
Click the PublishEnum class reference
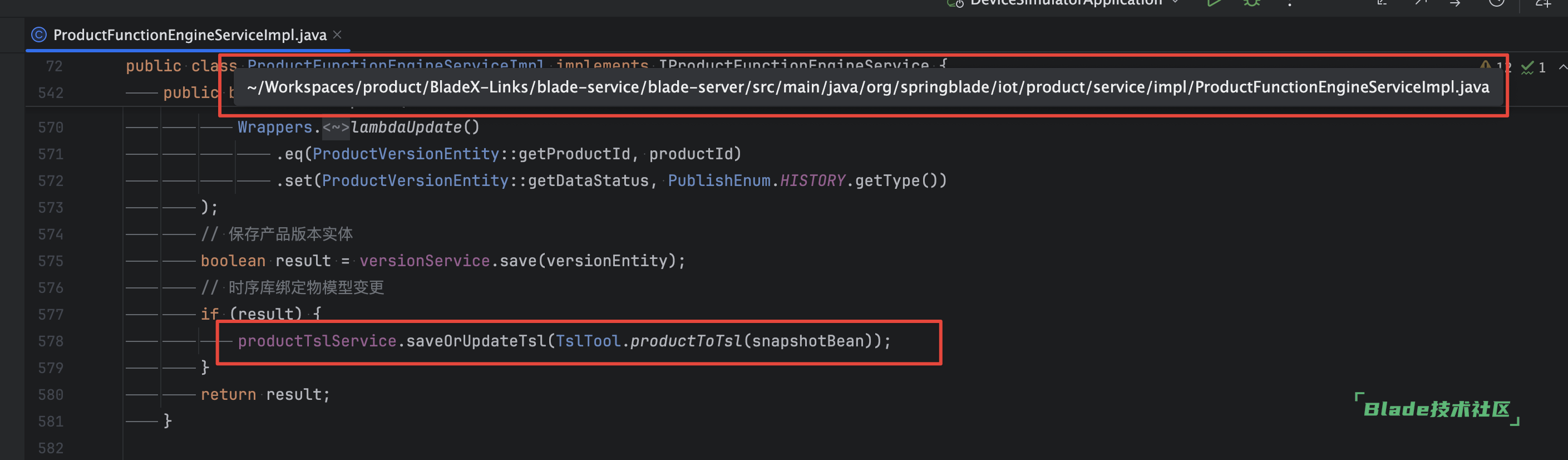pyautogui.click(x=719, y=180)
